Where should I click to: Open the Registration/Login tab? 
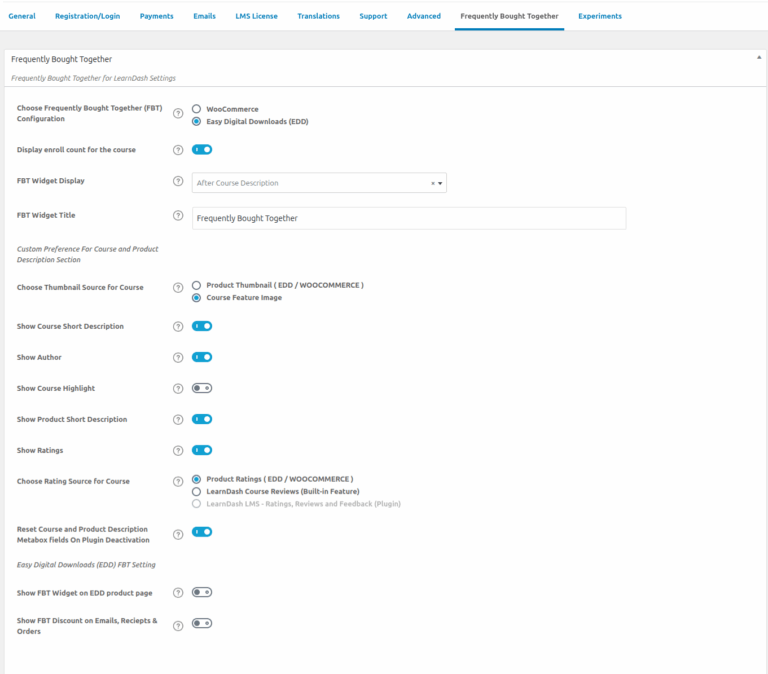point(88,16)
